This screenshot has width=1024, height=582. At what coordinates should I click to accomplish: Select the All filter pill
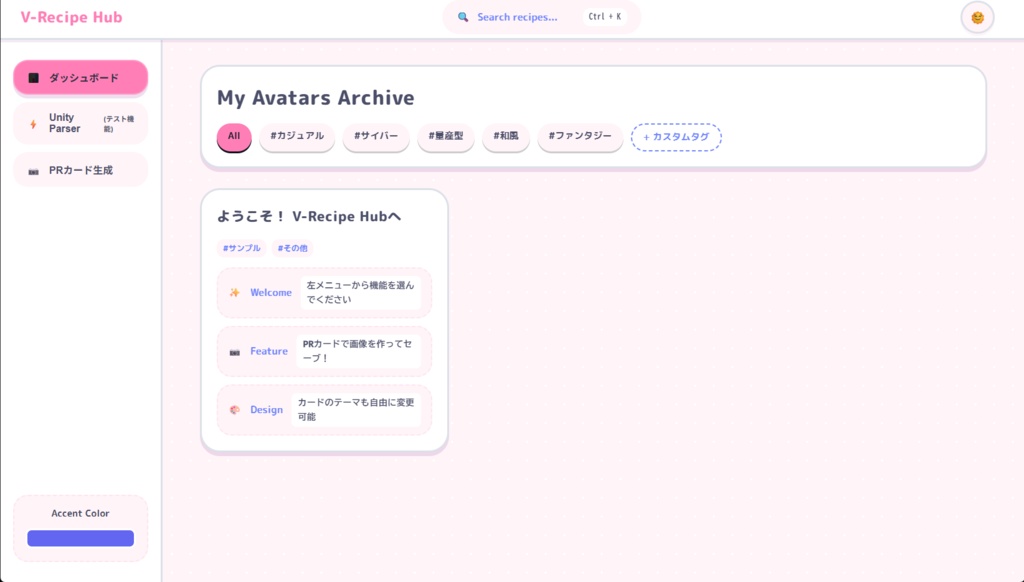[x=233, y=137]
